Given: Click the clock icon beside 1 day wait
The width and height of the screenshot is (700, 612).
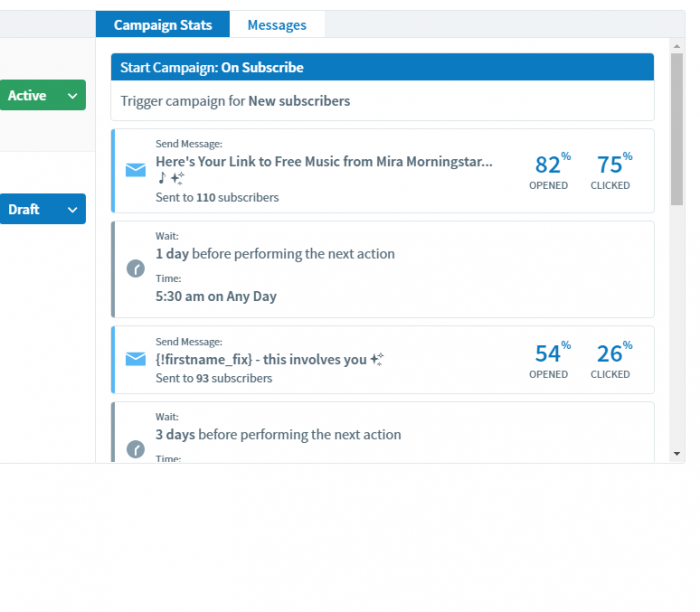Looking at the screenshot, I should coord(135,269).
